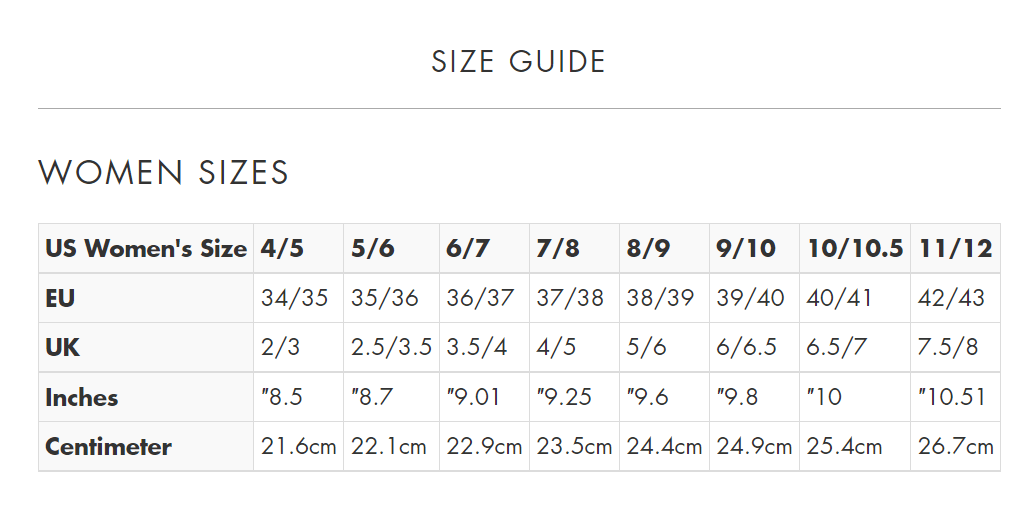Click EU size 42/43 cell

[951, 298]
